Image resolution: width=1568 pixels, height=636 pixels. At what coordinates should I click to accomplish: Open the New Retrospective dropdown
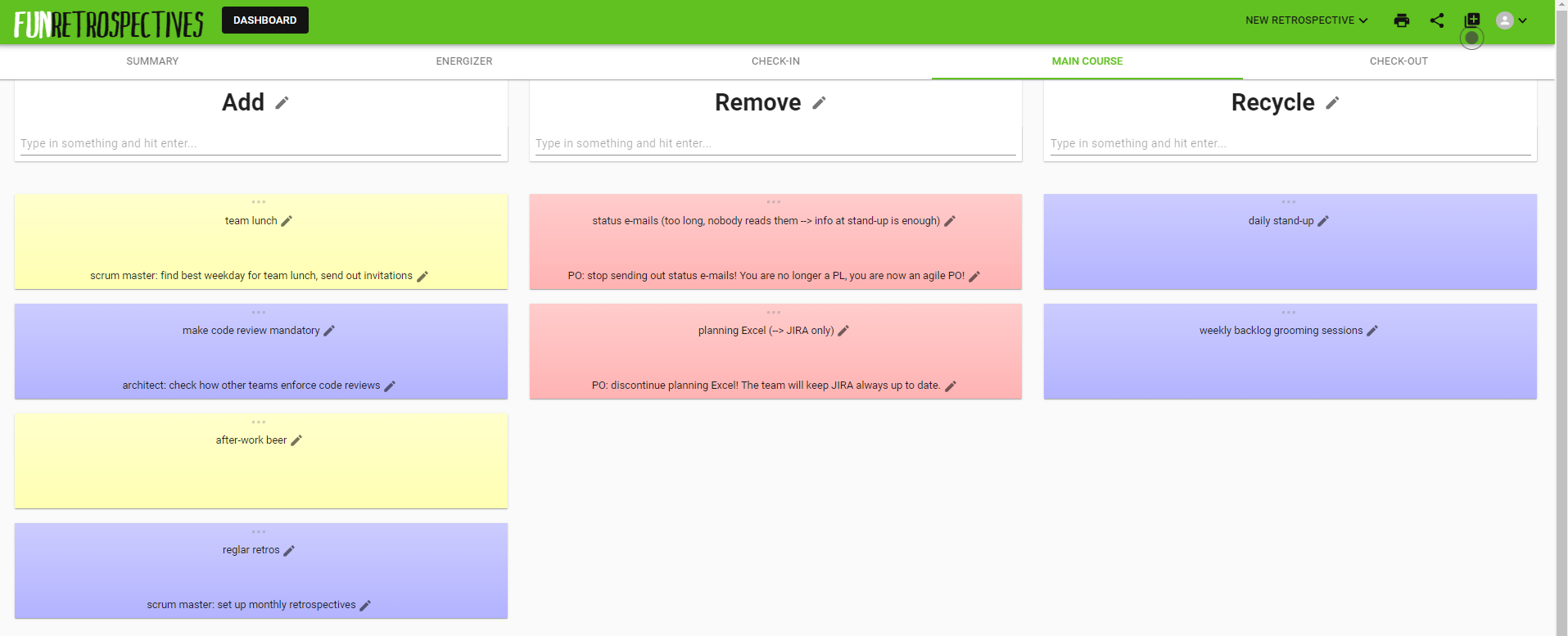pyautogui.click(x=1306, y=20)
